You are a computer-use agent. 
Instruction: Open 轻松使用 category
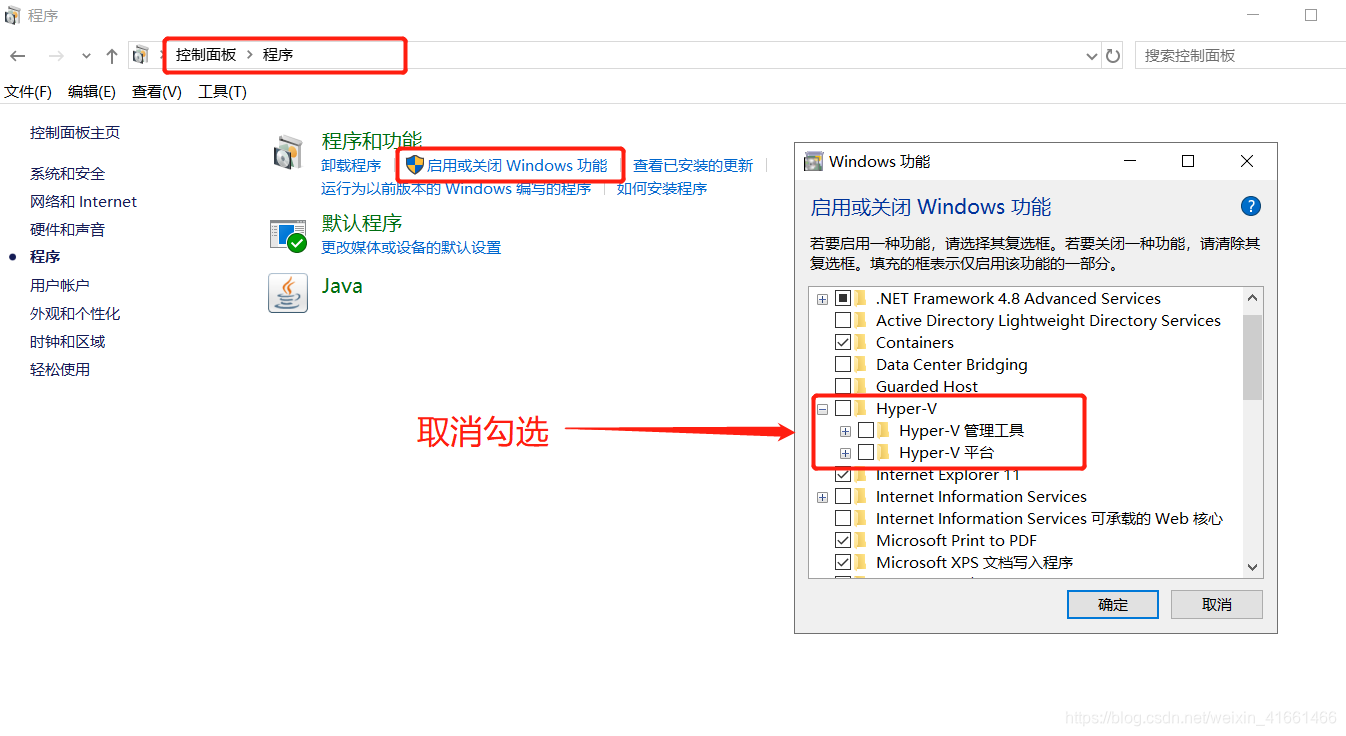59,370
